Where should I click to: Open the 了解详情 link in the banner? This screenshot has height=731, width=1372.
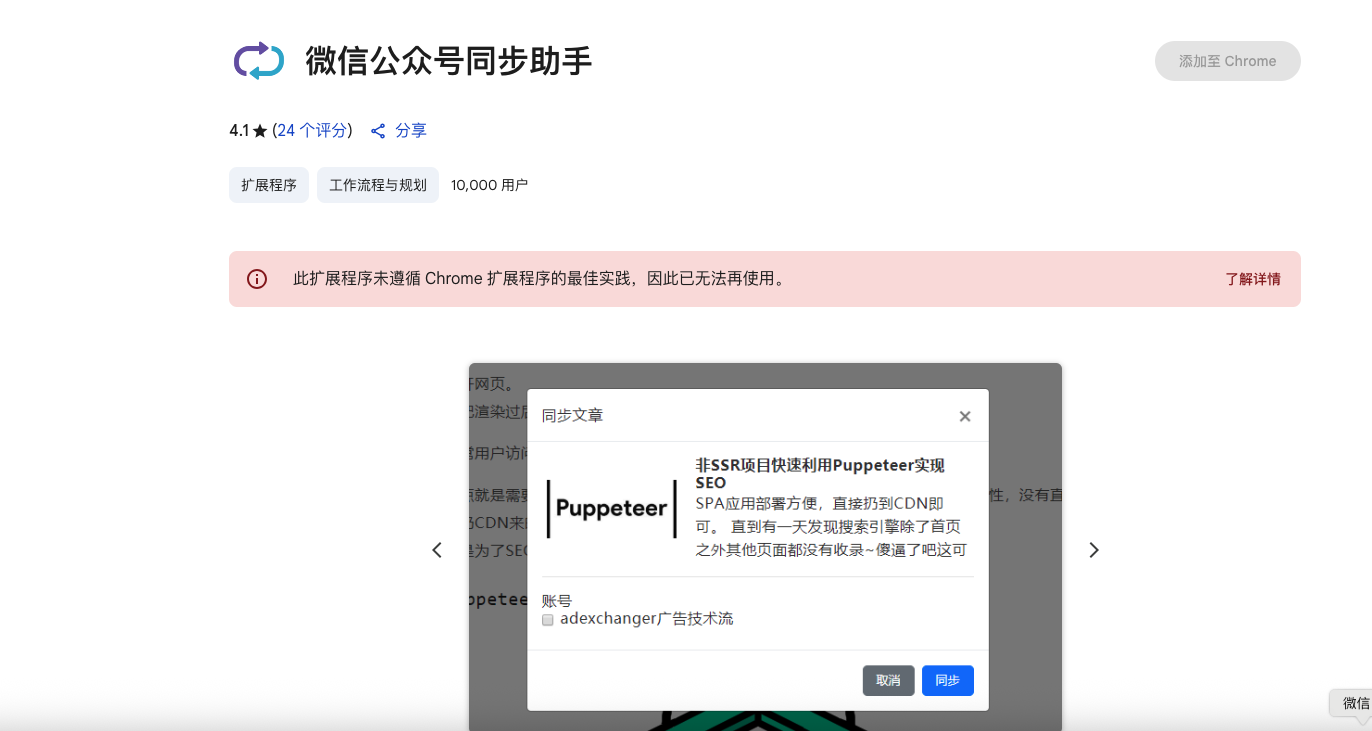1253,279
